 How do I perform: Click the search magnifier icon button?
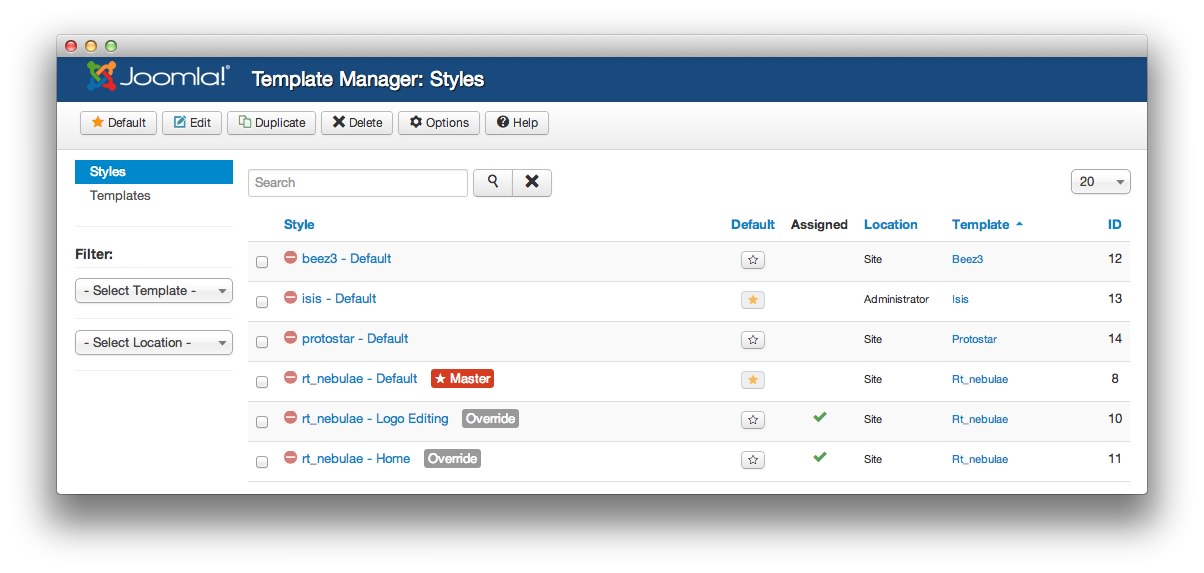coord(492,182)
